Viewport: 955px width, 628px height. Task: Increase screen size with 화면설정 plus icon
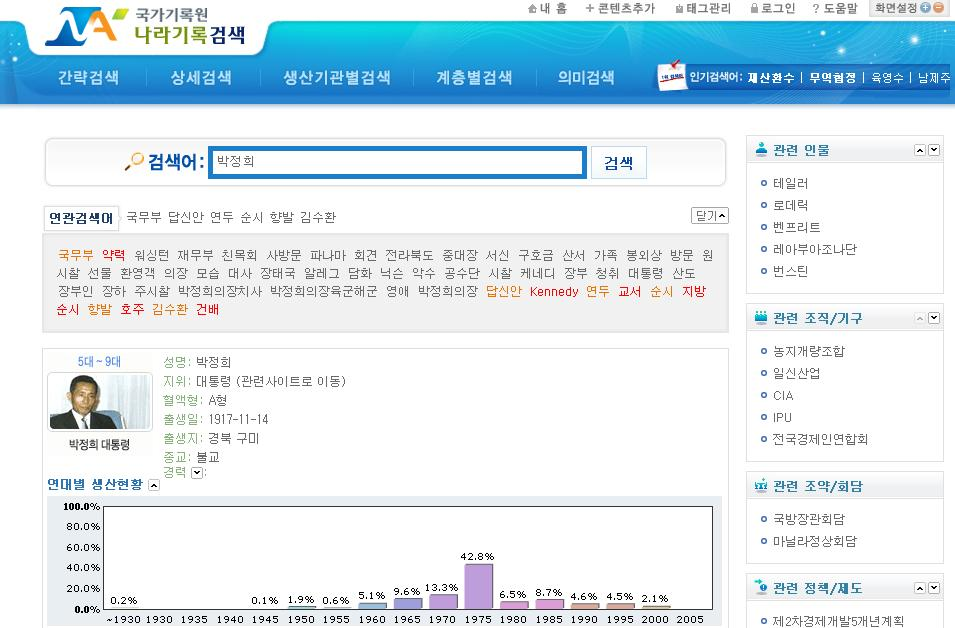(925, 8)
